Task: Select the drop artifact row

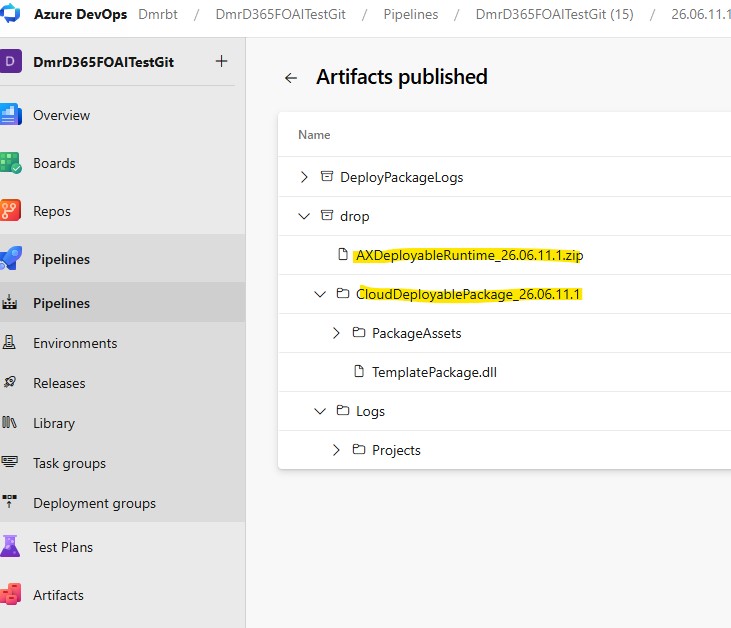Action: pos(504,216)
